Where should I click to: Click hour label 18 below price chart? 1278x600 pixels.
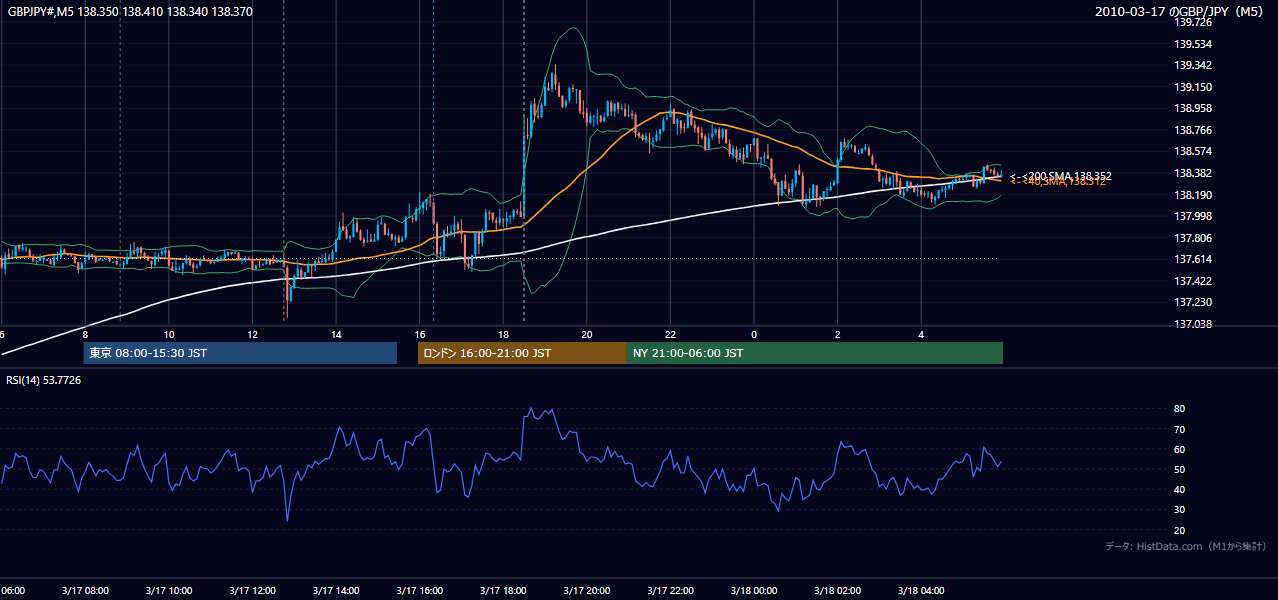(x=503, y=334)
